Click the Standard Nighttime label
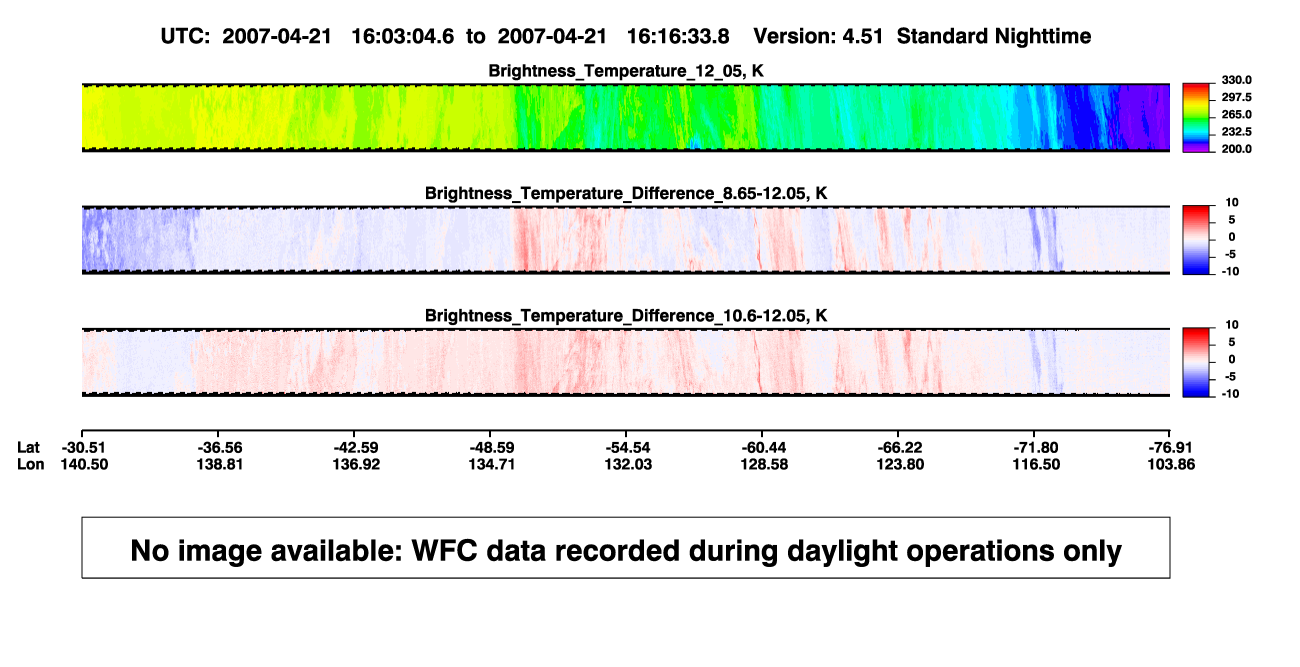The width and height of the screenshot is (1300, 667). coord(994,36)
